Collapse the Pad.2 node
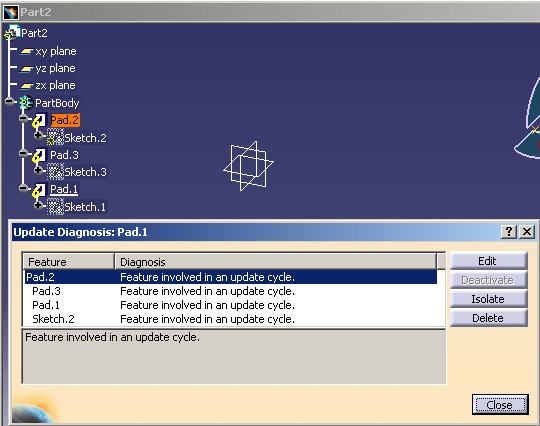The width and height of the screenshot is (540, 426). pyautogui.click(x=23, y=118)
